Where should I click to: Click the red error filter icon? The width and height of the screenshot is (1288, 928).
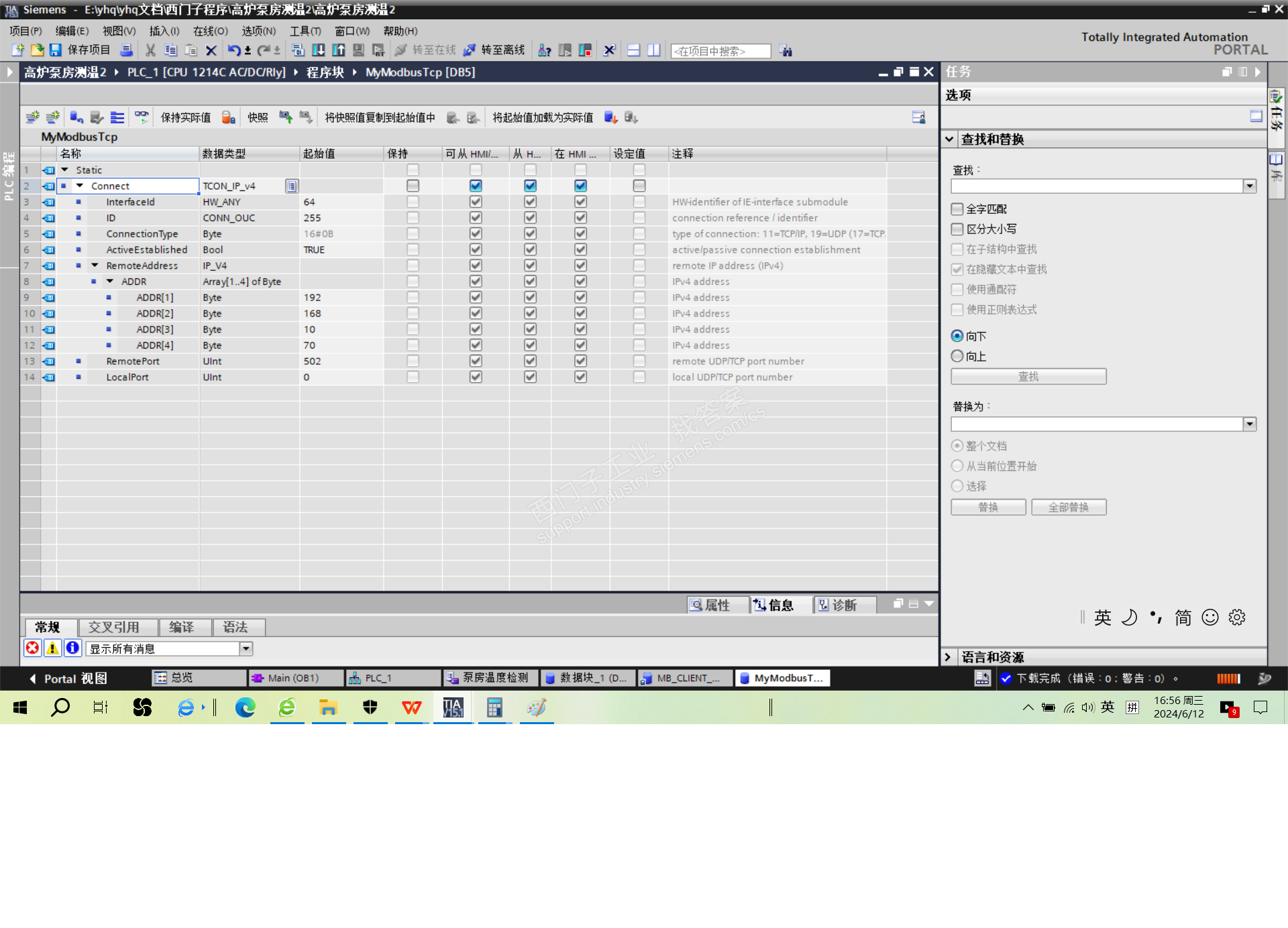tap(32, 648)
